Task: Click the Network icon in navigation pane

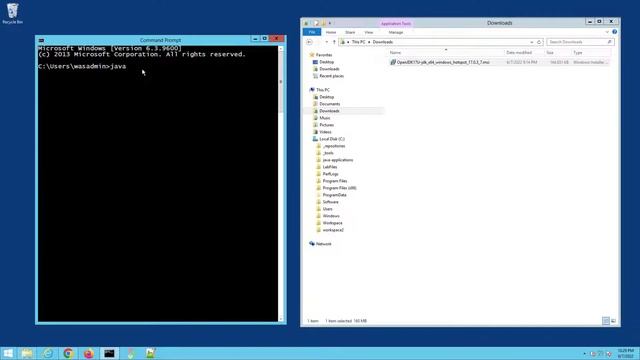Action: coord(312,244)
